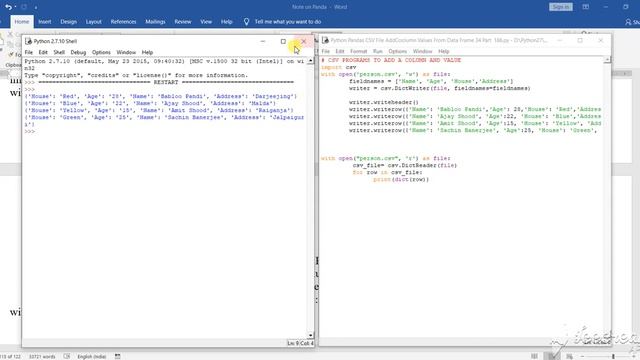Open Help menu in Python Shell
Screen dimensions: 640x360
[147, 52]
